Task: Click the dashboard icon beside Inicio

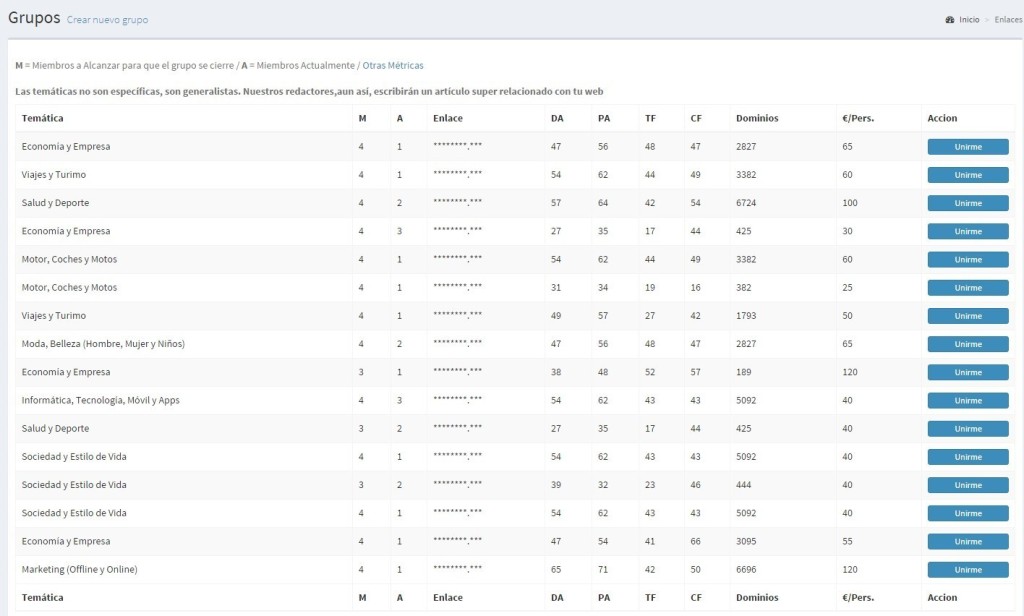Action: click(x=950, y=20)
